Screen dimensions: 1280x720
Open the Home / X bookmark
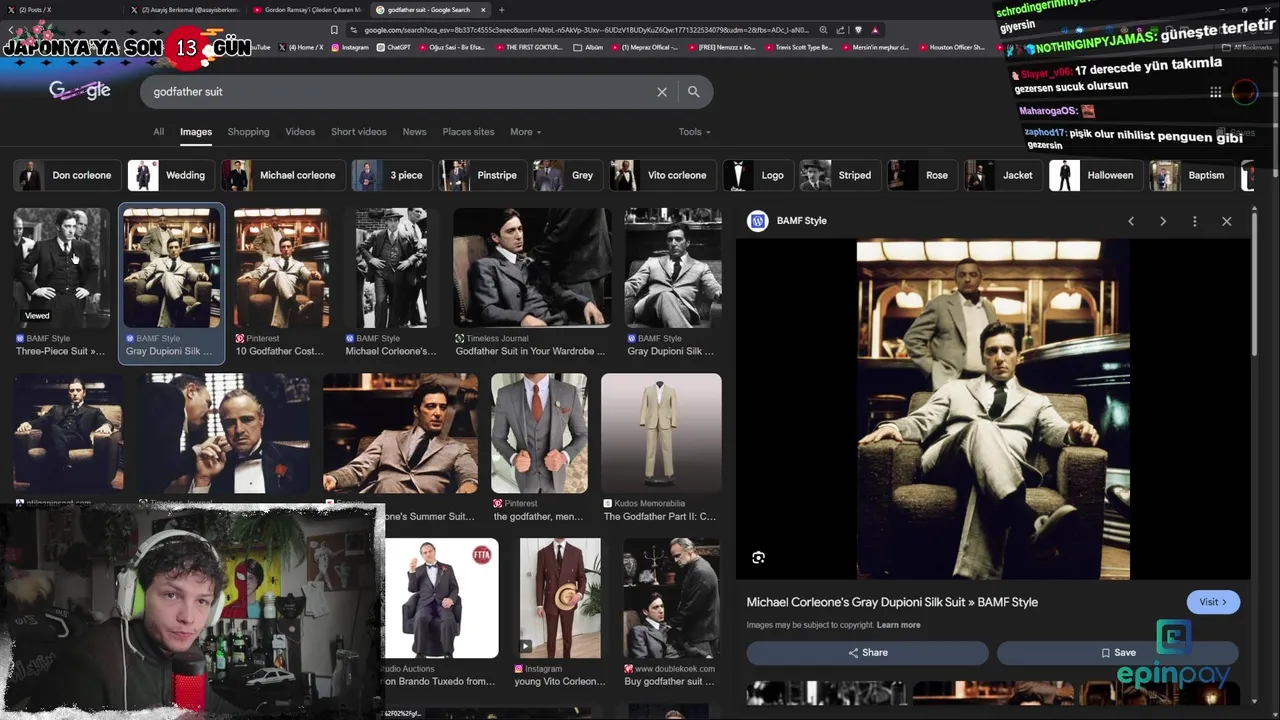click(301, 47)
